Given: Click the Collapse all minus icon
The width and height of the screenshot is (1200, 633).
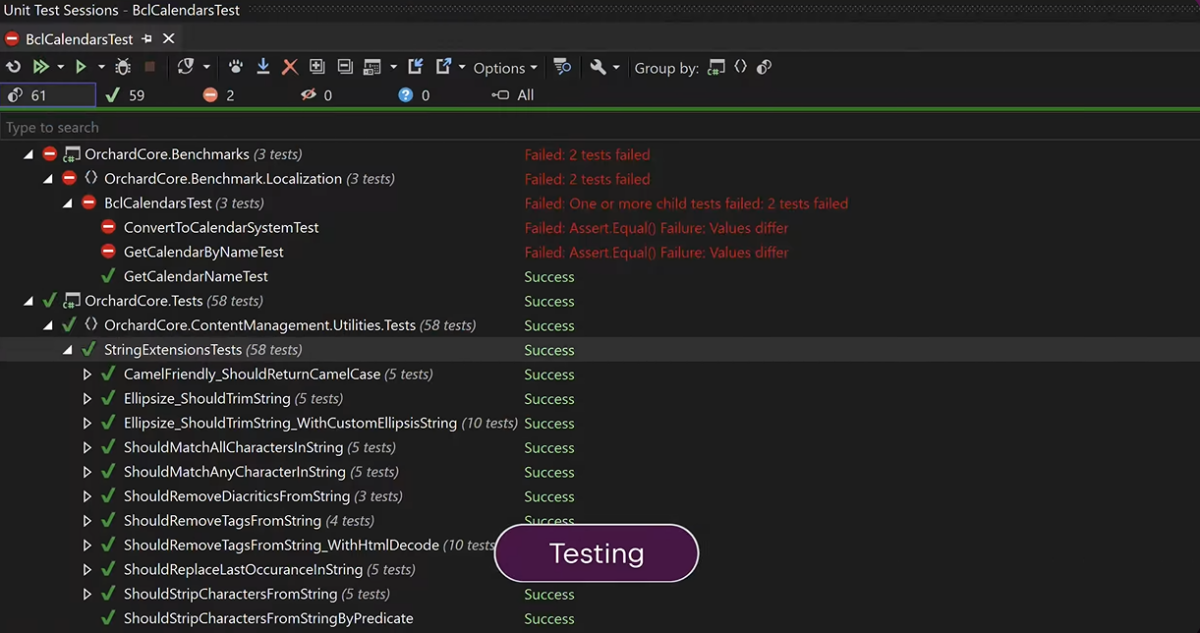Looking at the screenshot, I should [345, 67].
